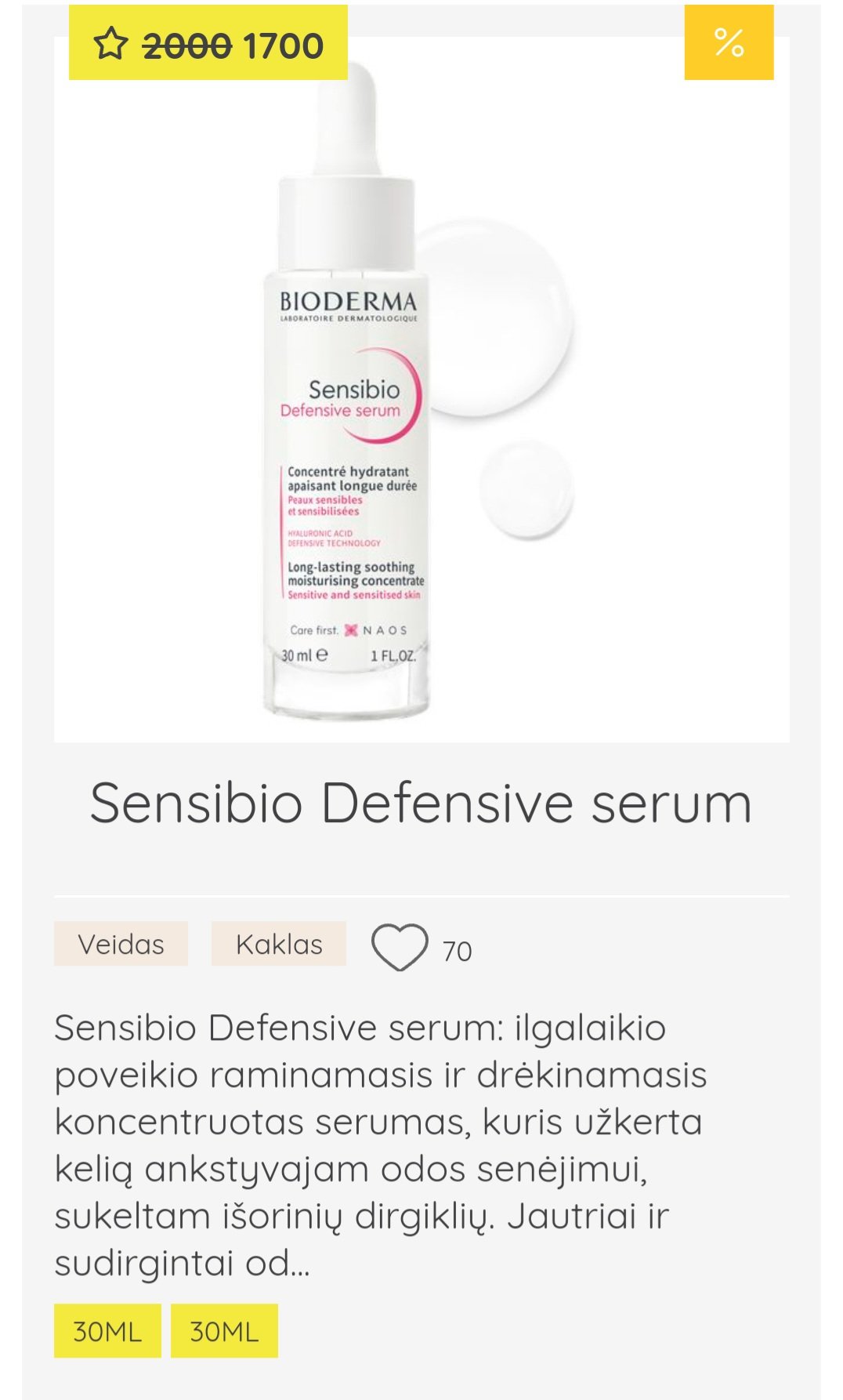The width and height of the screenshot is (843, 1400).
Task: Like the product with the heart icon
Action: [x=400, y=947]
